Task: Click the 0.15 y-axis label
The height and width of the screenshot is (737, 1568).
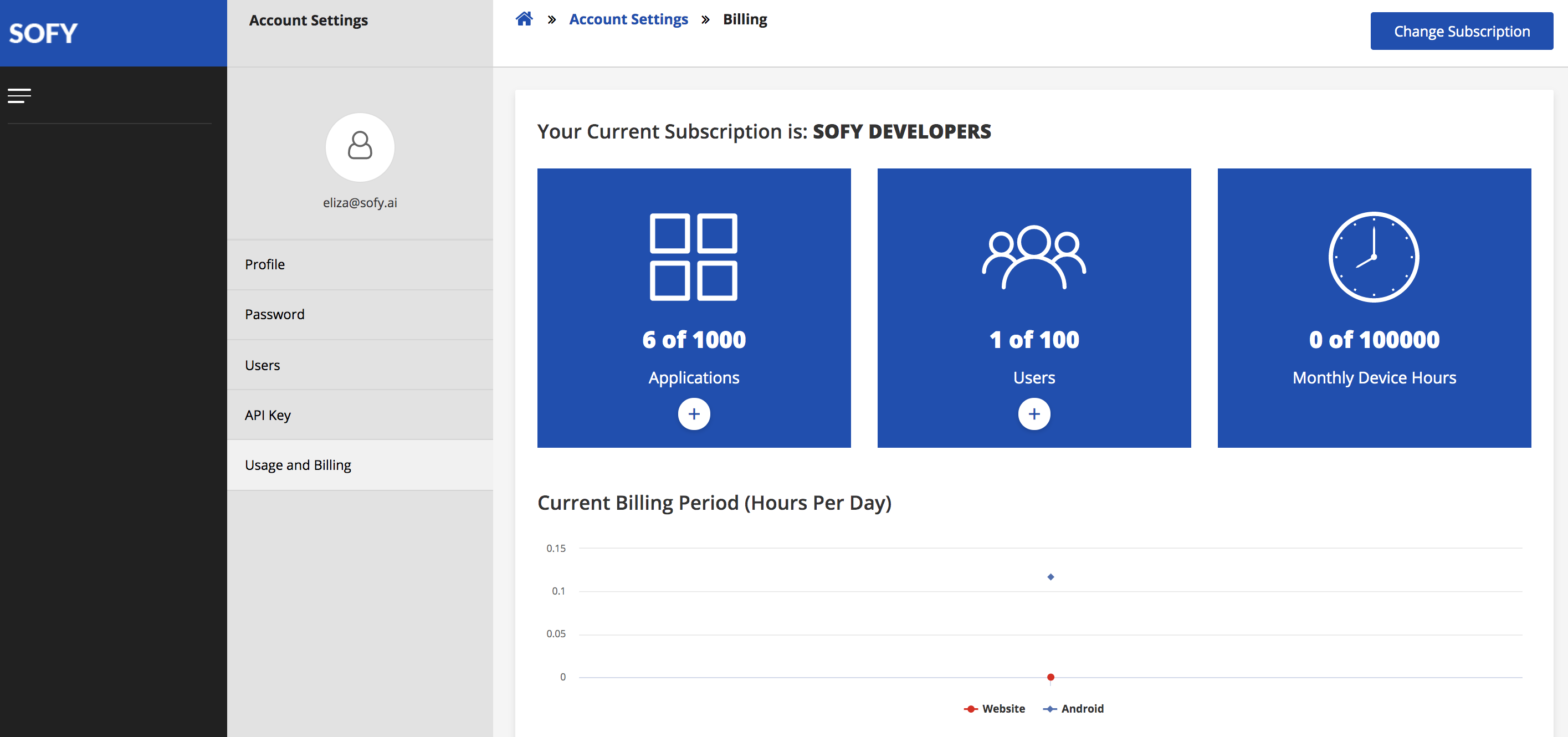Action: [x=556, y=549]
